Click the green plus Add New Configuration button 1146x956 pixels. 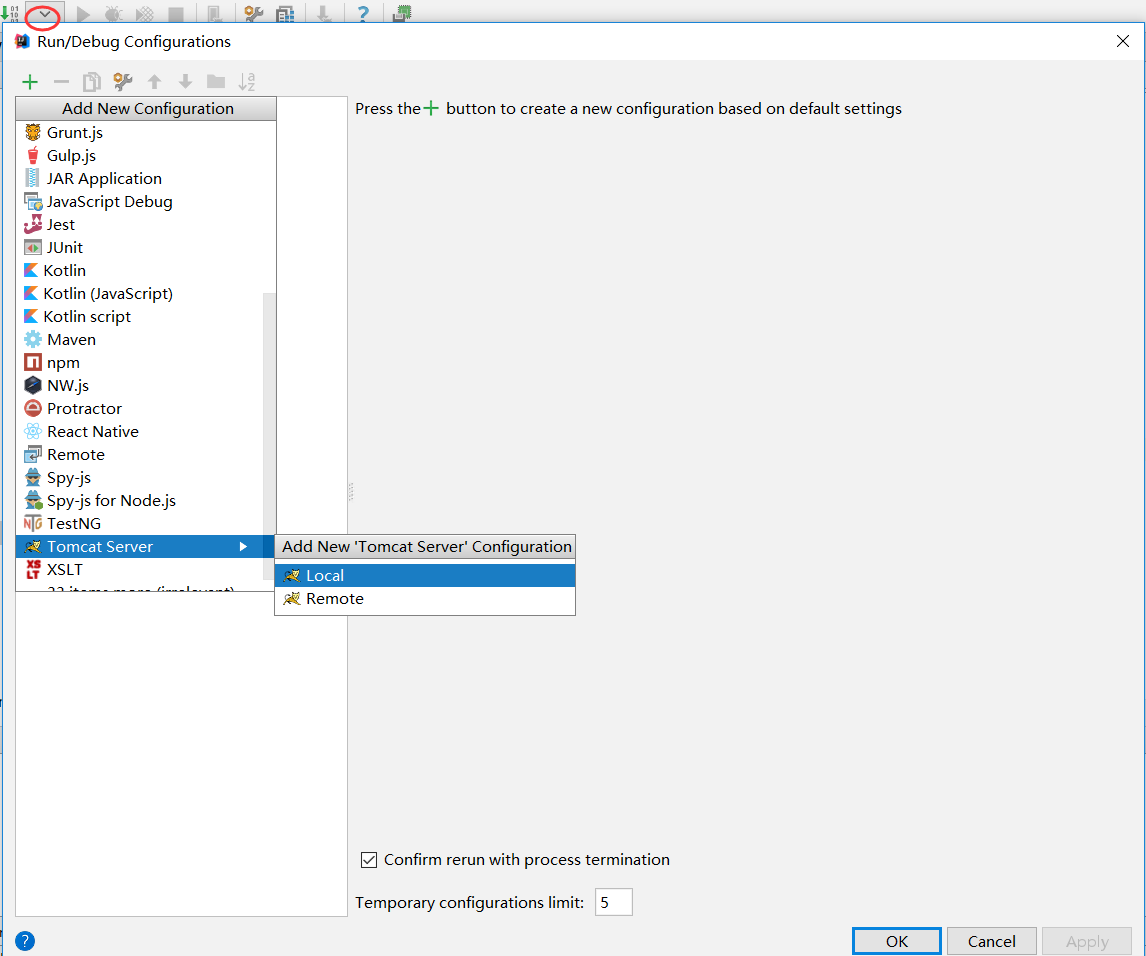(30, 82)
